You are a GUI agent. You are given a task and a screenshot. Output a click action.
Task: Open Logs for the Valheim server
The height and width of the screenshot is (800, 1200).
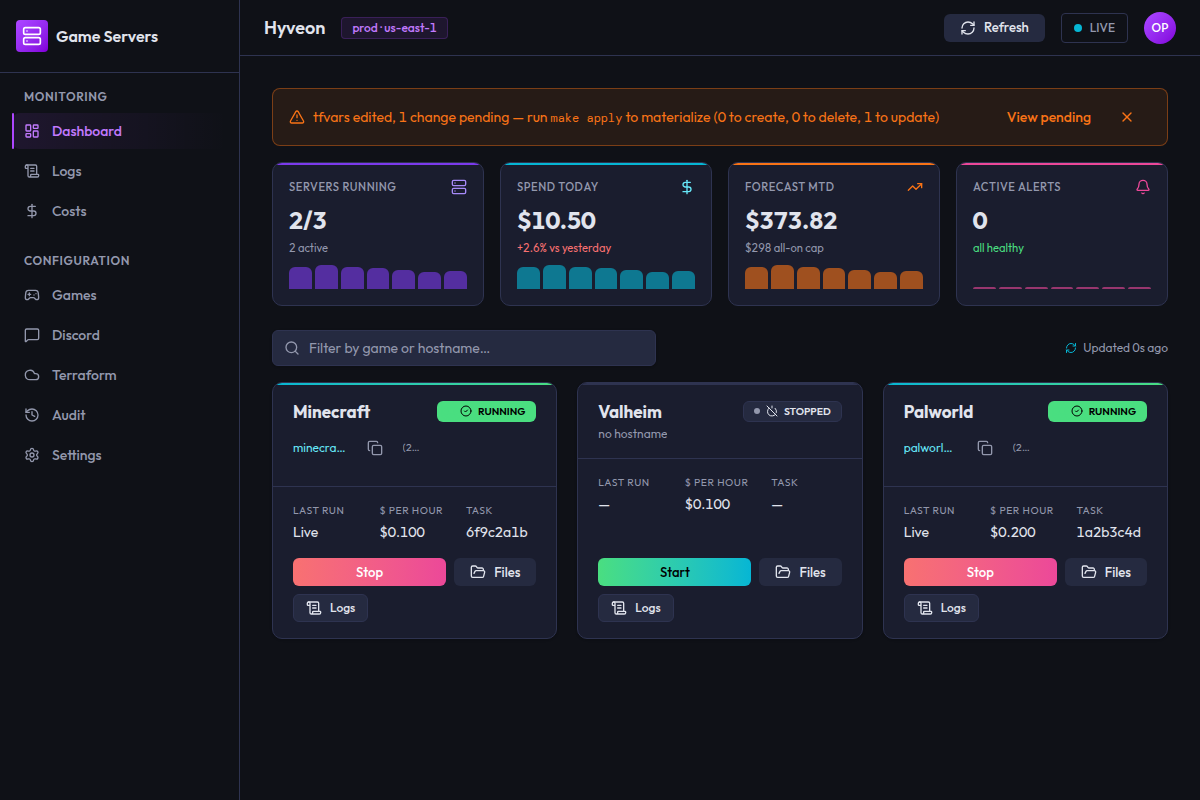tap(636, 608)
